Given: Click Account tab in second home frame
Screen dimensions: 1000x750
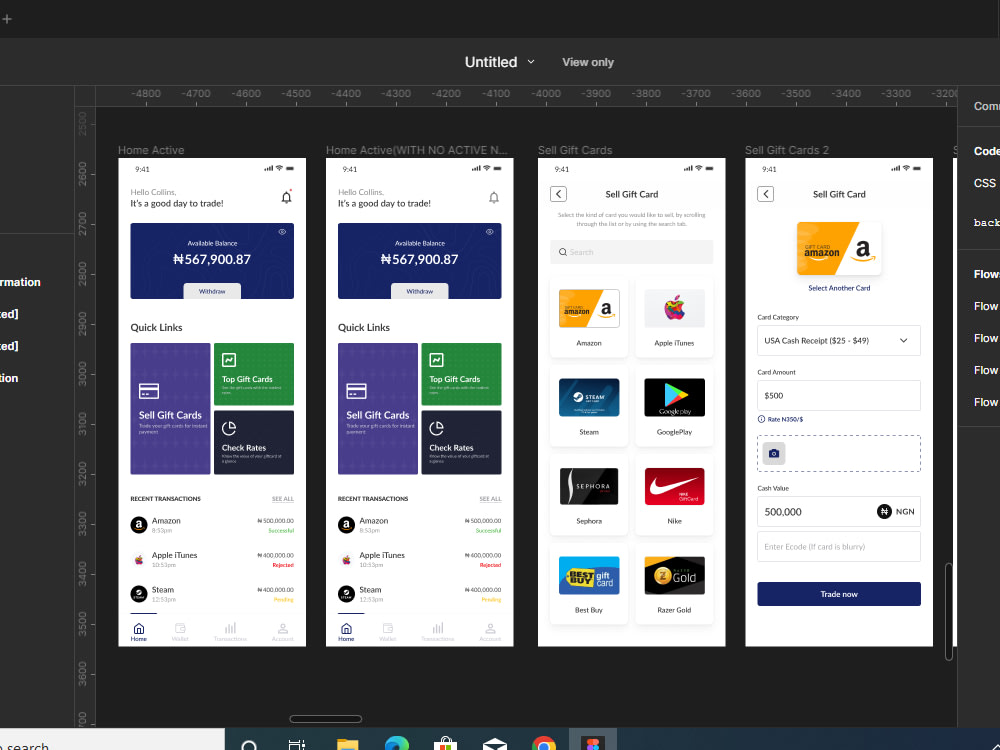Looking at the screenshot, I should coord(490,632).
